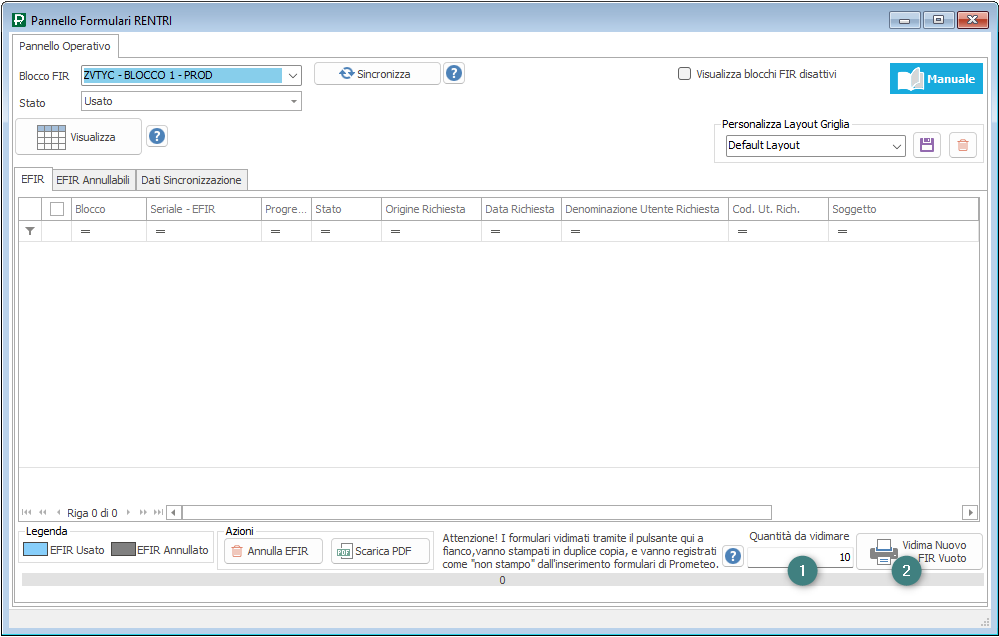
Task: Click the help icon next to Sincronizza
Action: (454, 73)
